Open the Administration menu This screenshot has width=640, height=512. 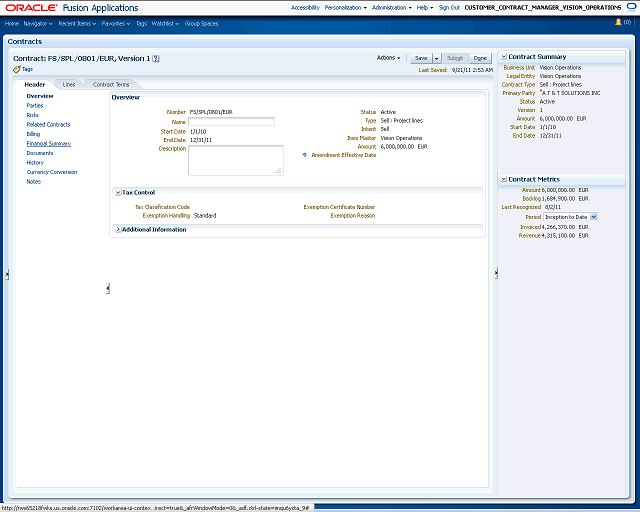[392, 8]
